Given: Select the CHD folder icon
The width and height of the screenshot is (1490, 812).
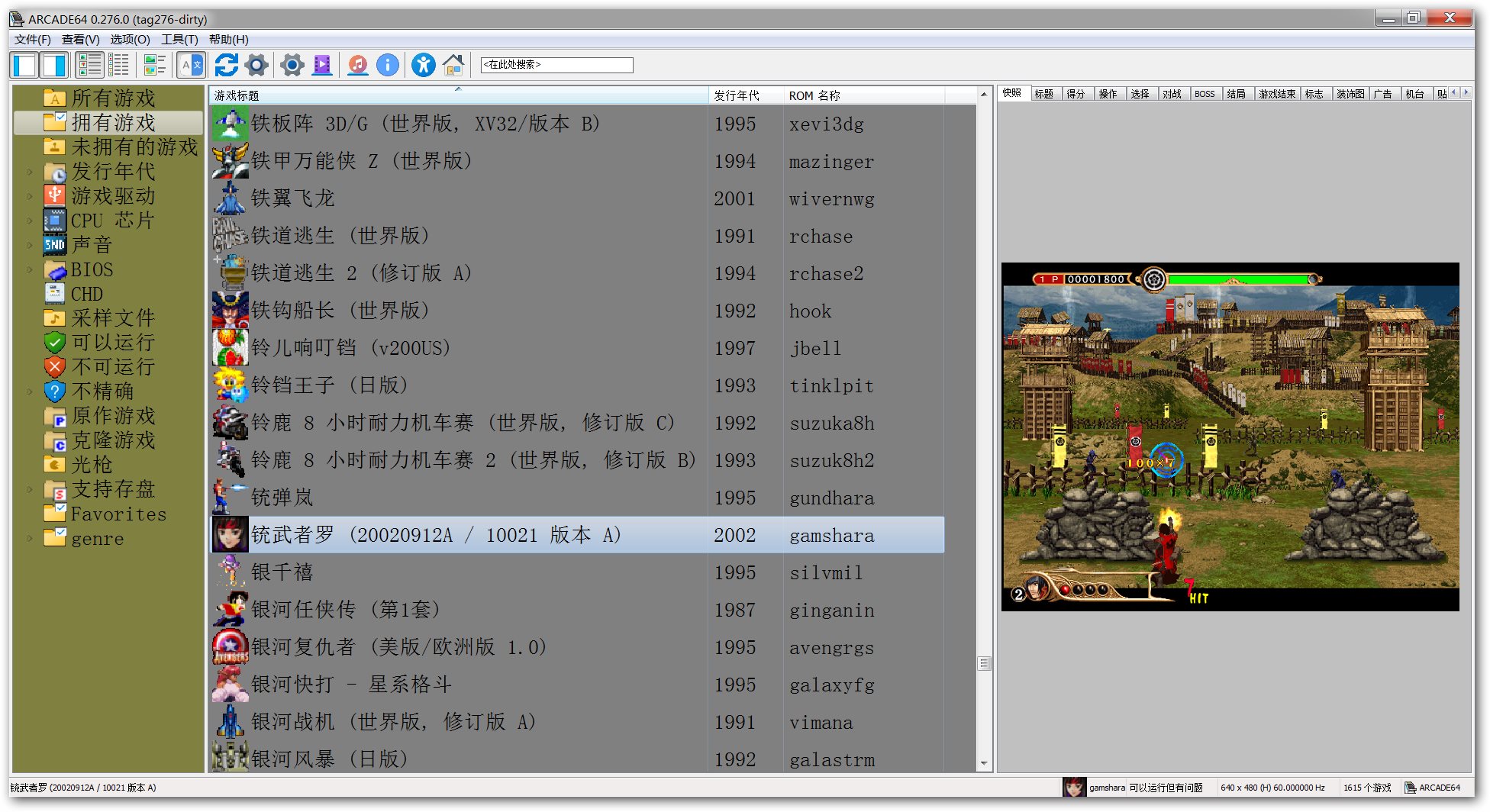Looking at the screenshot, I should click(55, 294).
